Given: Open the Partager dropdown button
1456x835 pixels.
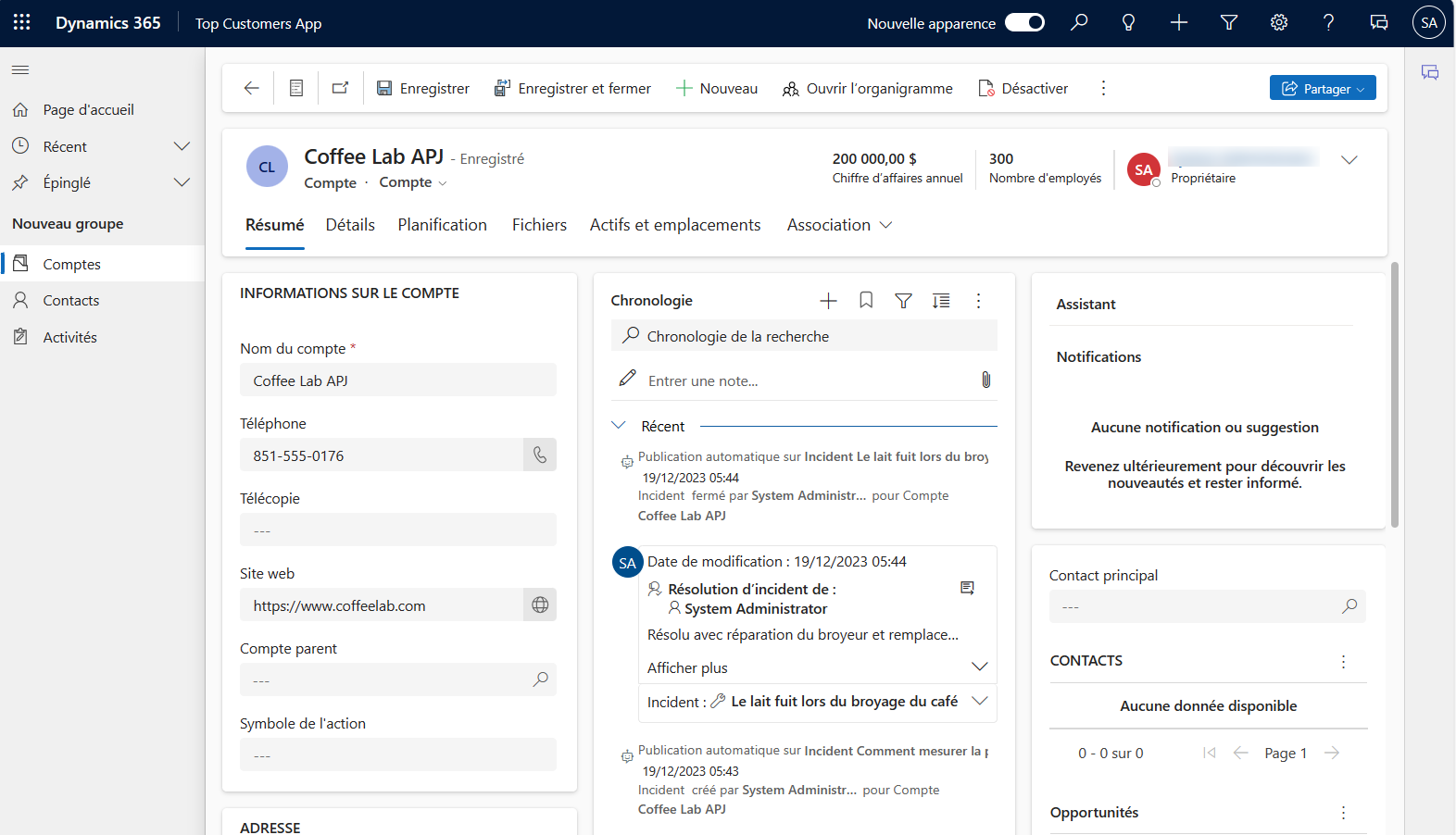Looking at the screenshot, I should (x=1323, y=88).
